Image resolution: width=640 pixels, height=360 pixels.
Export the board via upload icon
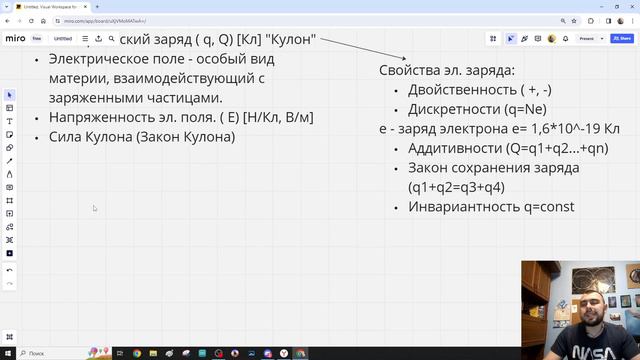[98, 38]
